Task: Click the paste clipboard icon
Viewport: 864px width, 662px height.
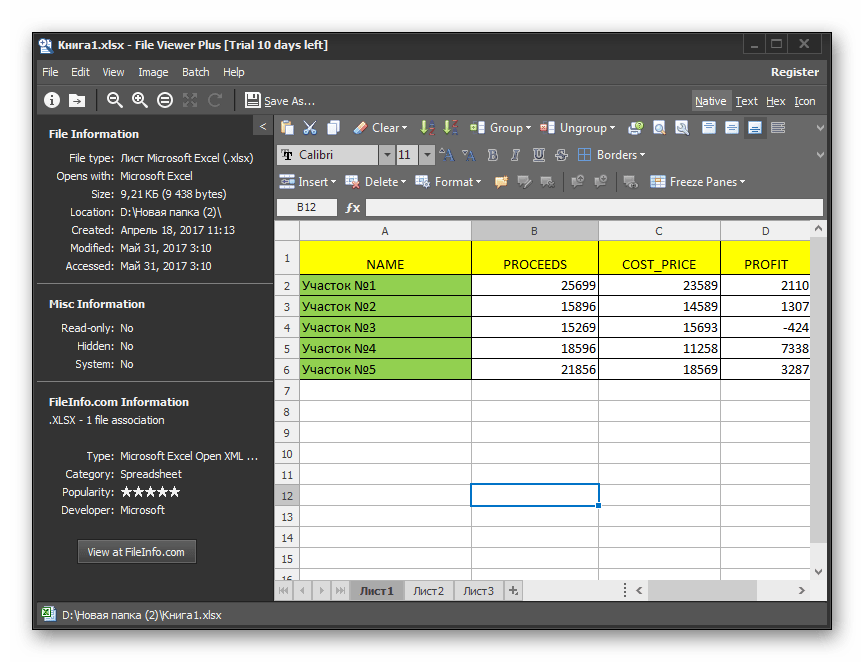Action: (287, 128)
